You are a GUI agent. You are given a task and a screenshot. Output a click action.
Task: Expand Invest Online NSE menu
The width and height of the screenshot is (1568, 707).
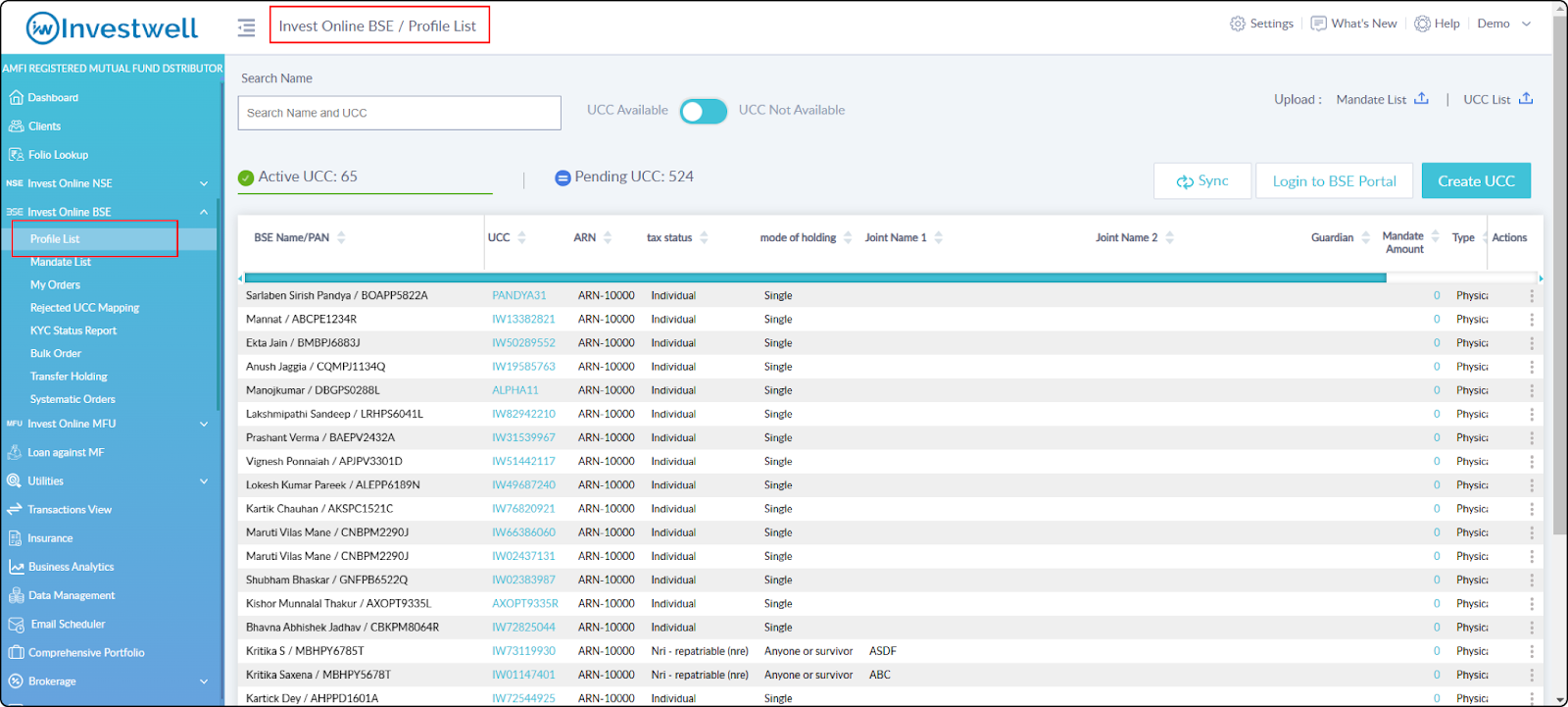point(204,183)
